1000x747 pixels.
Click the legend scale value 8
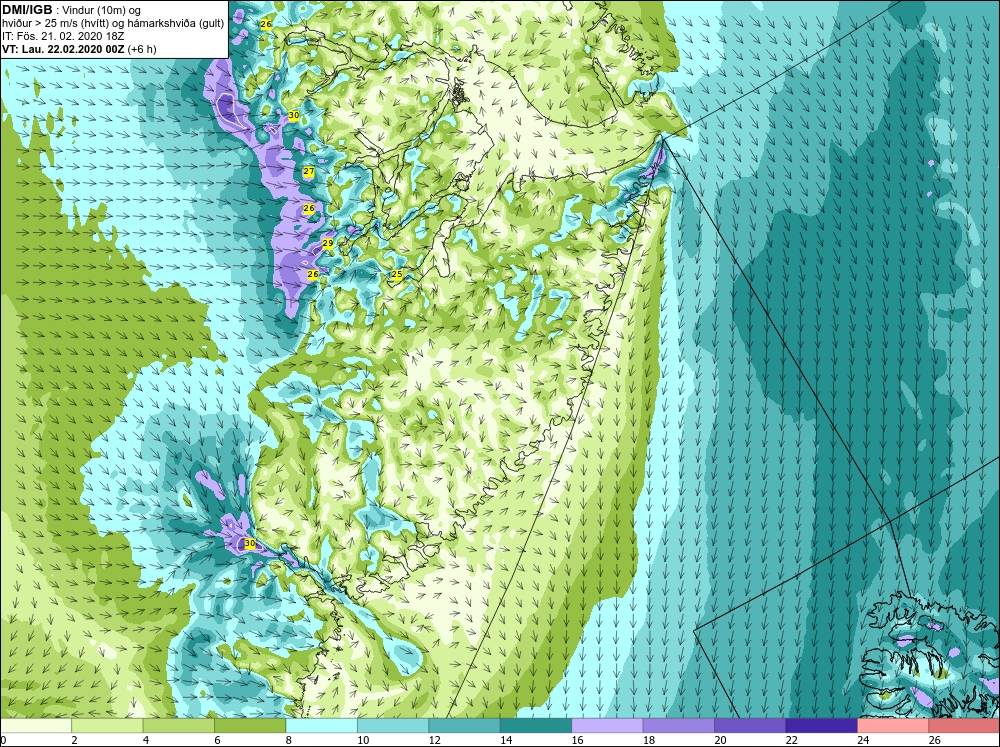click(x=289, y=740)
